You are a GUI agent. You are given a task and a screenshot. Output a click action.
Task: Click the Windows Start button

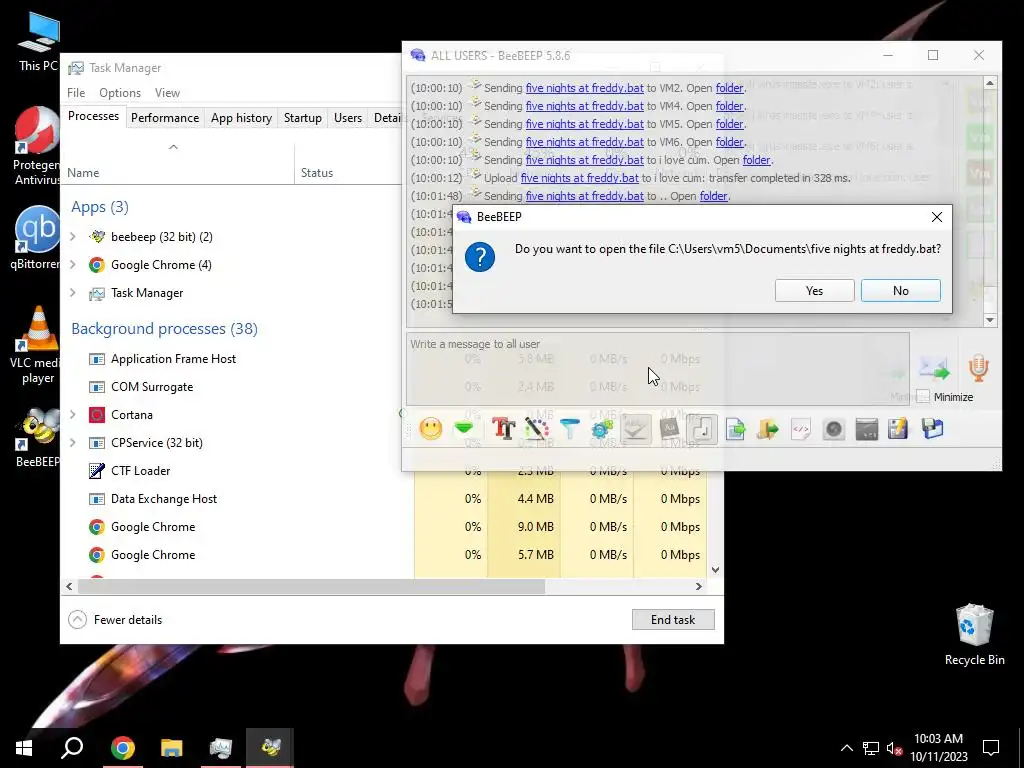coord(24,748)
